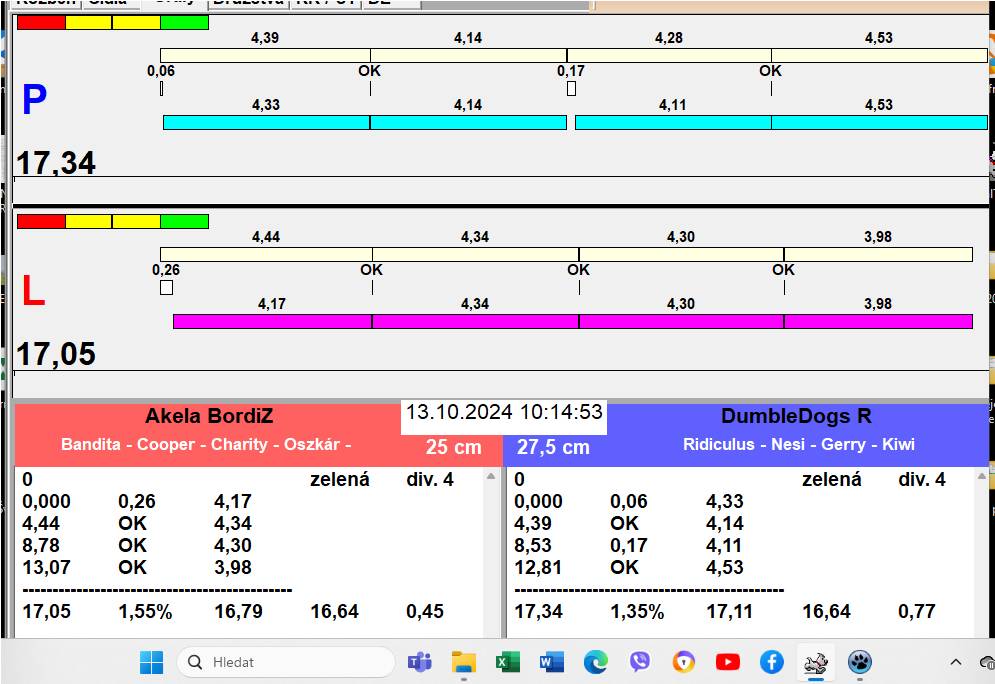Click the green start light in lane L
Image resolution: width=995 pixels, height=684 pixels.
185,221
